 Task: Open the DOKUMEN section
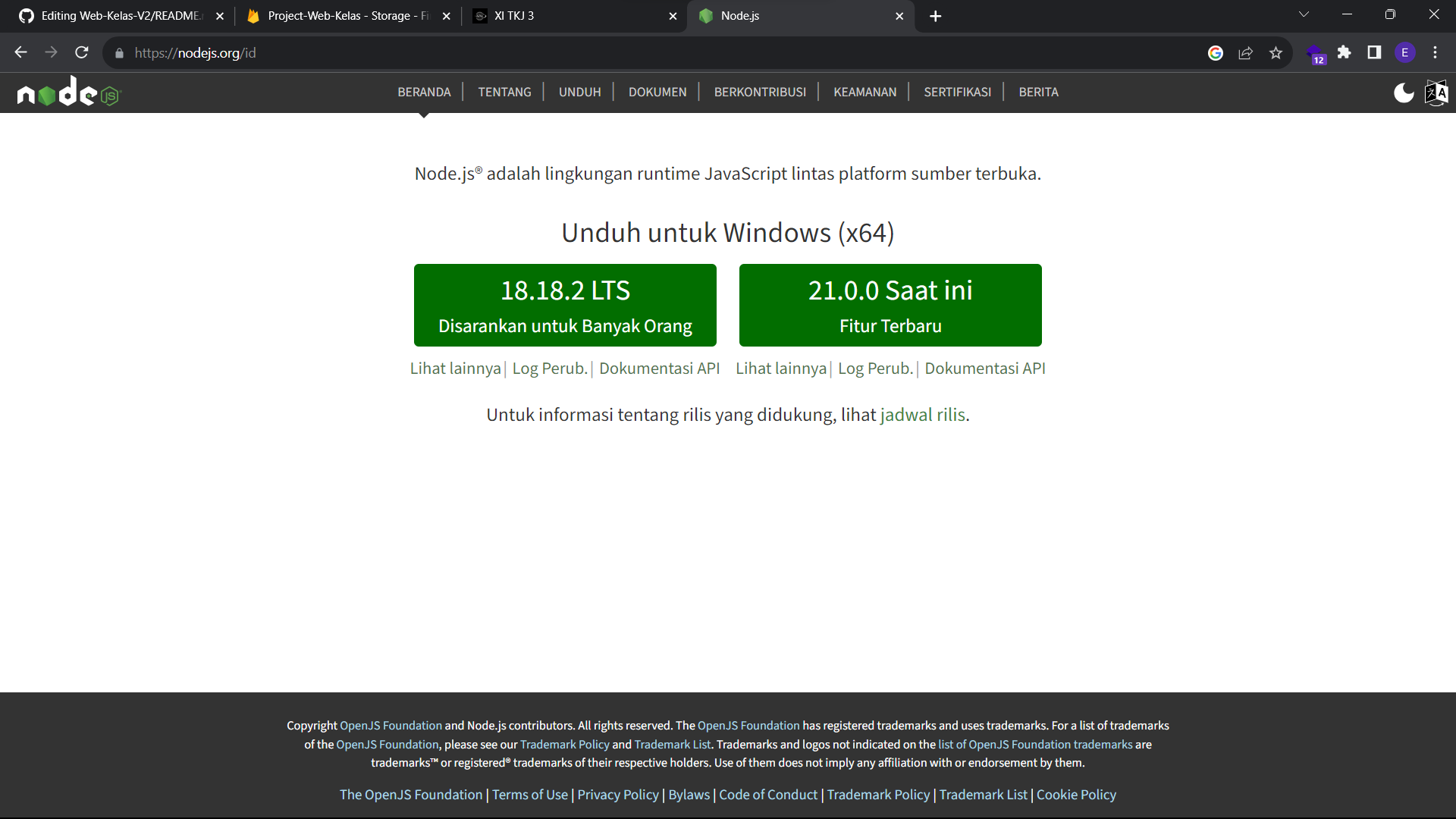point(657,92)
